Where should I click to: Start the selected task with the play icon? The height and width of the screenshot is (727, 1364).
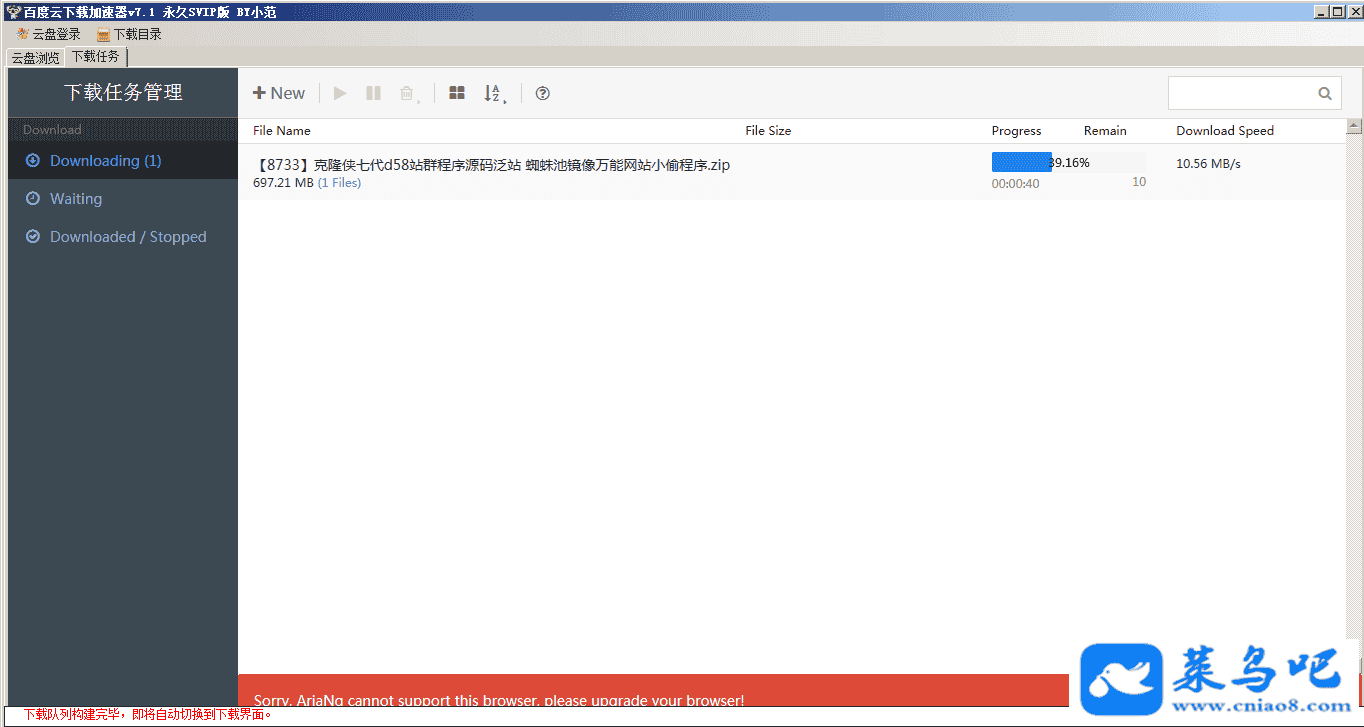pos(340,93)
